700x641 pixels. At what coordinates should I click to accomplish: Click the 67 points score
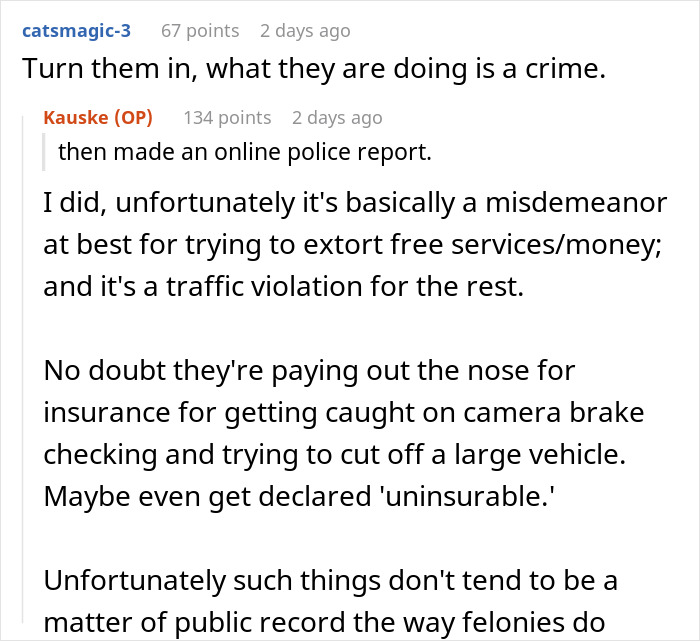coord(200,31)
